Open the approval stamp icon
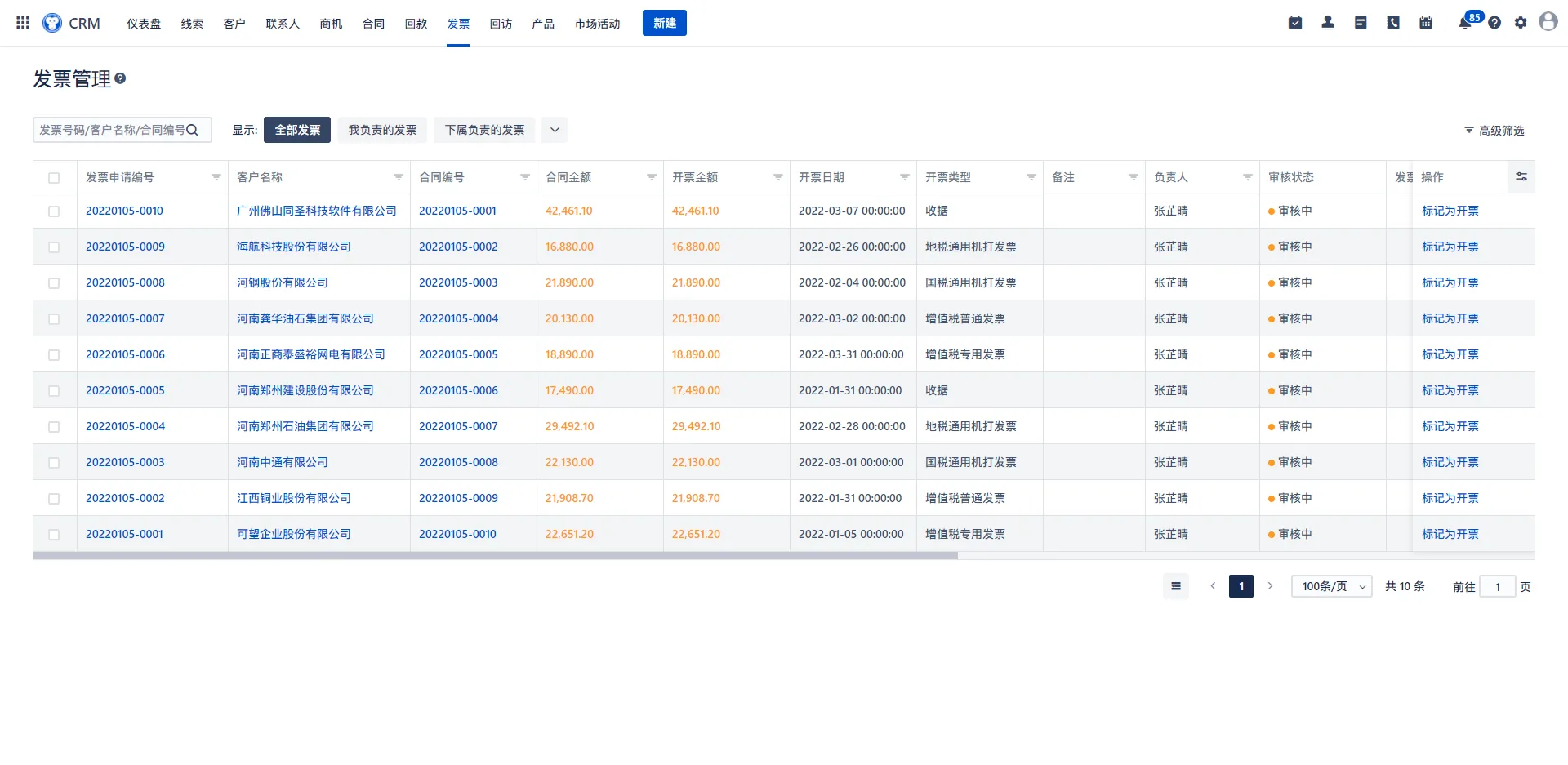Viewport: 1568px width, 765px height. 1328,23
